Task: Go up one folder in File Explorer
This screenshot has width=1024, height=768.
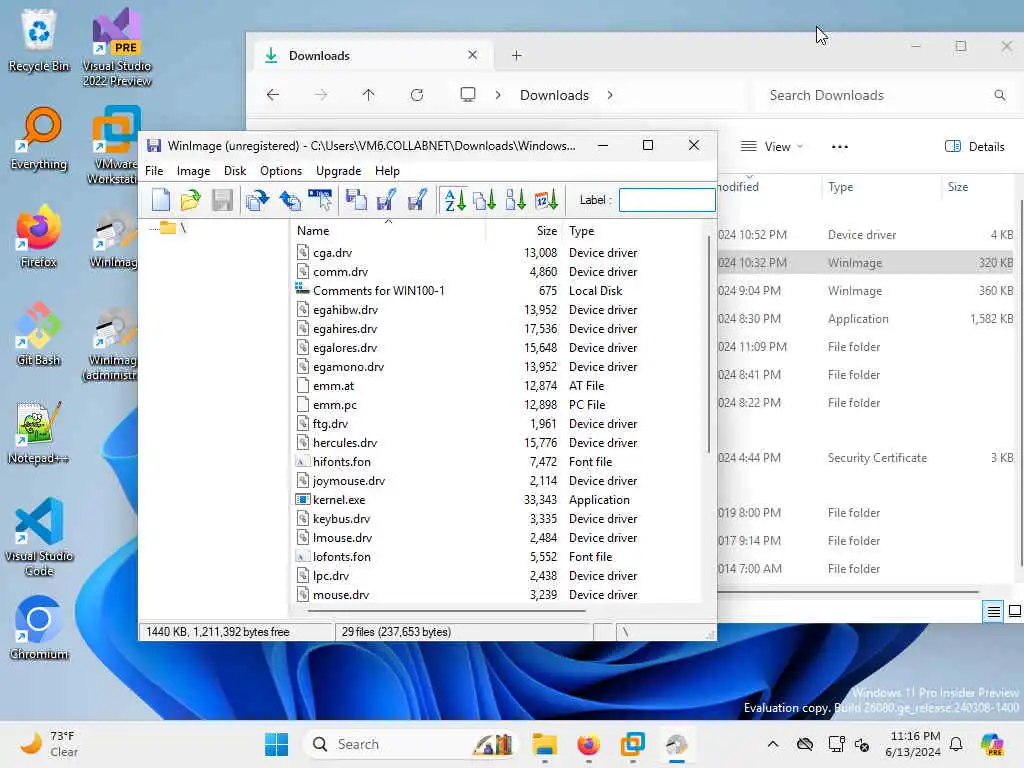Action: pos(368,95)
